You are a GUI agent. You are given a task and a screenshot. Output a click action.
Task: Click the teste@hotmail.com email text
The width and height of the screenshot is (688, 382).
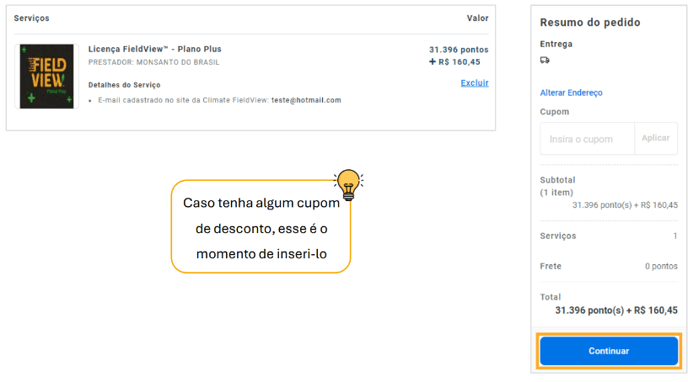coord(306,100)
